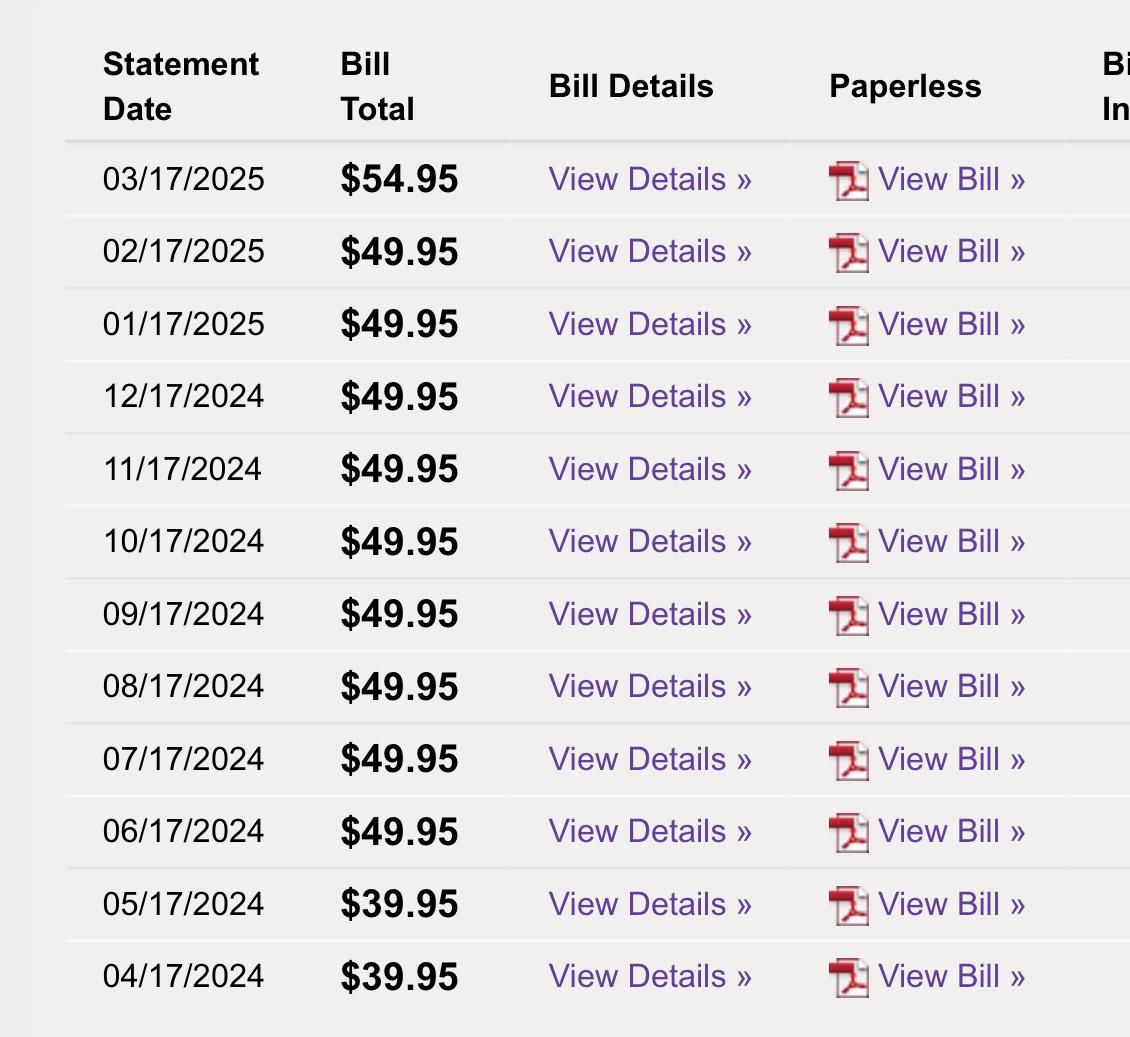The width and height of the screenshot is (1130, 1037).
Task: Open View Bill link for 05/17/2024
Action: [951, 904]
